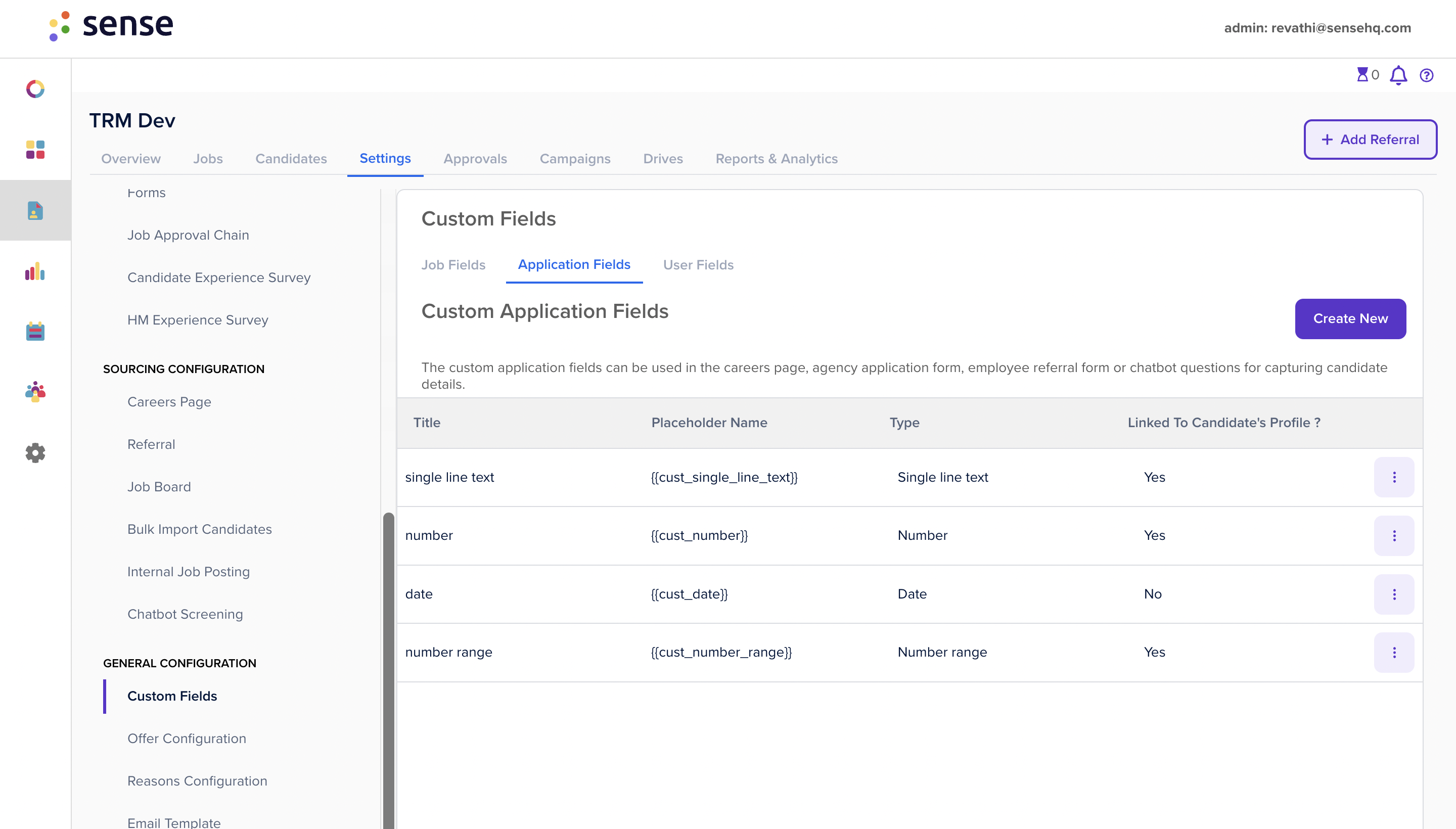Open Internal Job Posting settings
This screenshot has height=829, width=1456.
tap(189, 572)
